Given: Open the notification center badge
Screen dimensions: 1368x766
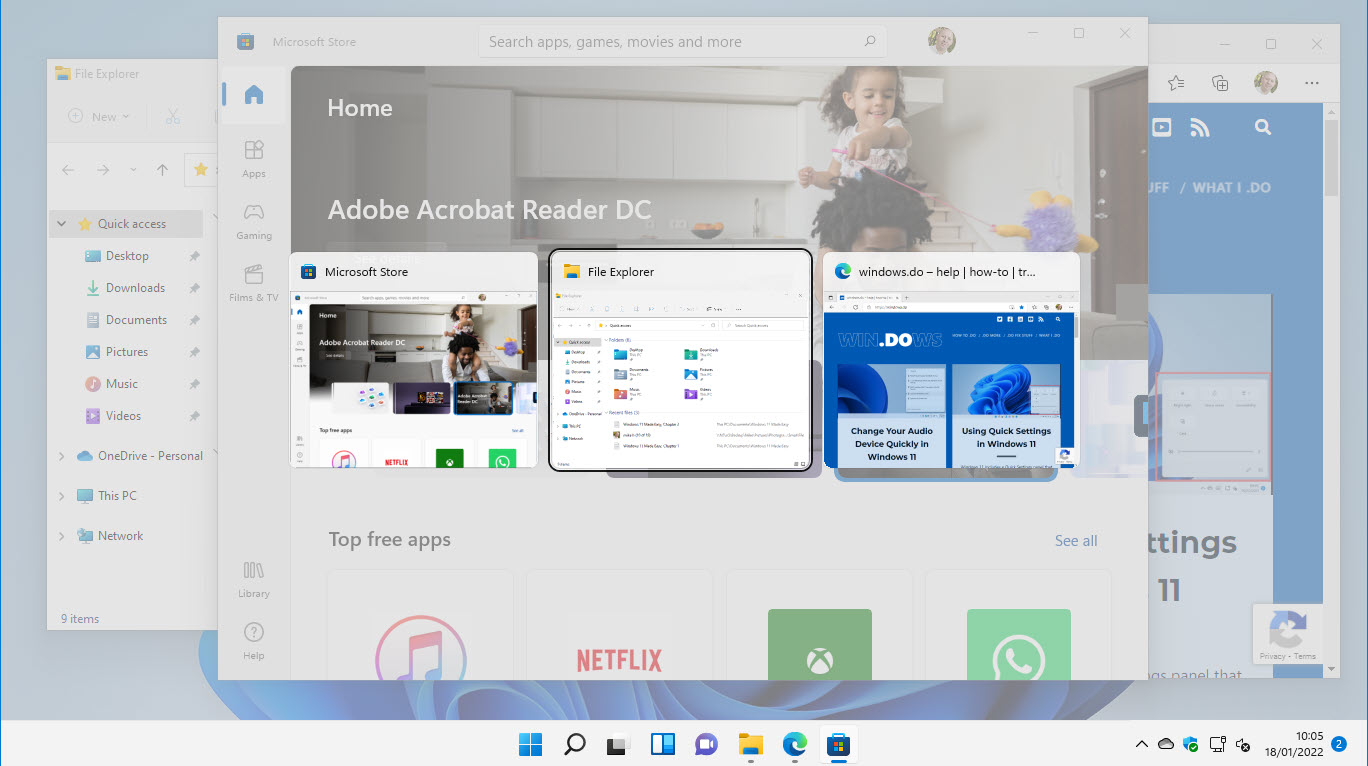Looking at the screenshot, I should pyautogui.click(x=1339, y=744).
